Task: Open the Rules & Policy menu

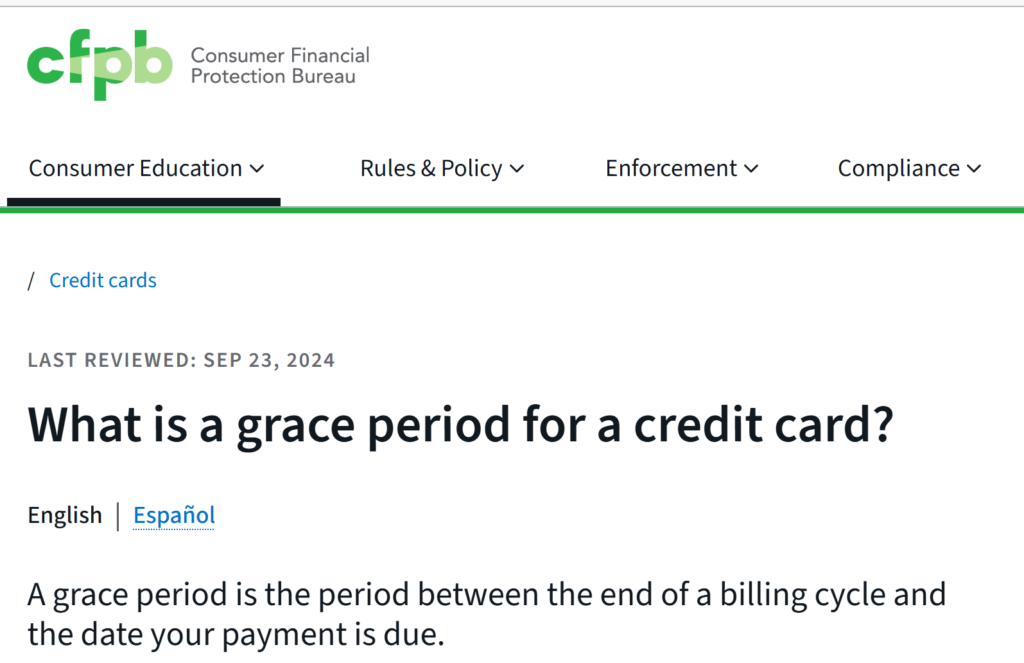Action: (x=431, y=169)
